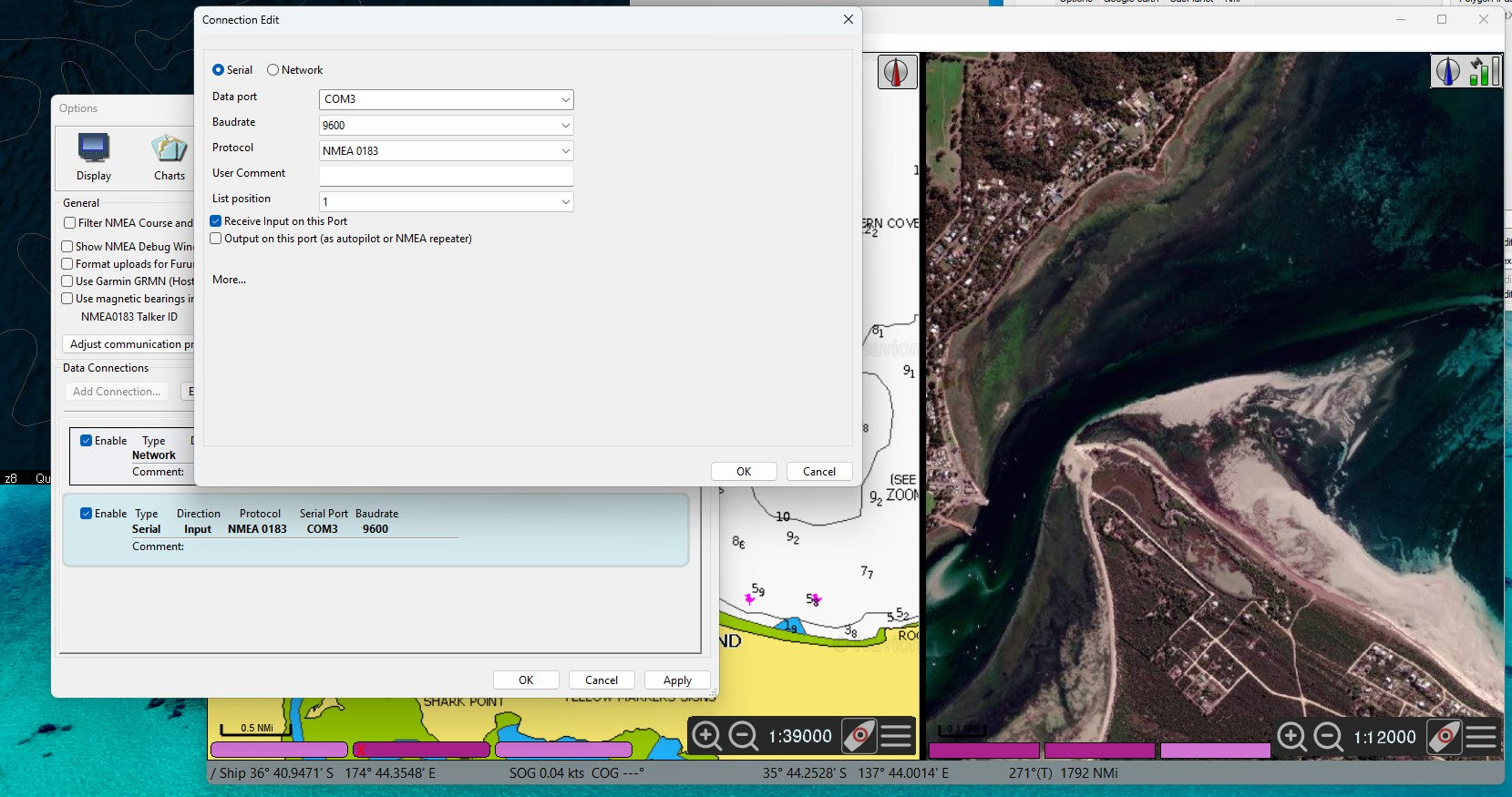The image size is (1512, 797).
Task: Enable Use Garmin GRMN checkbox
Action: (67, 281)
